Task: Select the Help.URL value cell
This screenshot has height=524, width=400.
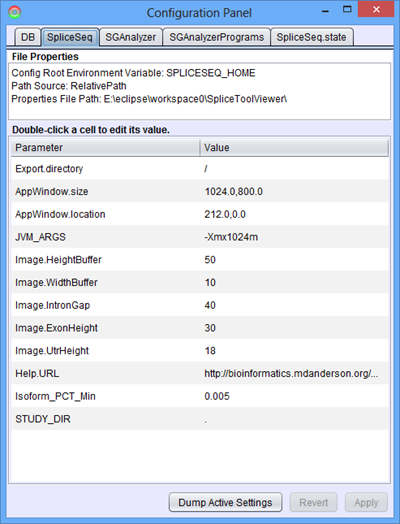Action: (294, 373)
